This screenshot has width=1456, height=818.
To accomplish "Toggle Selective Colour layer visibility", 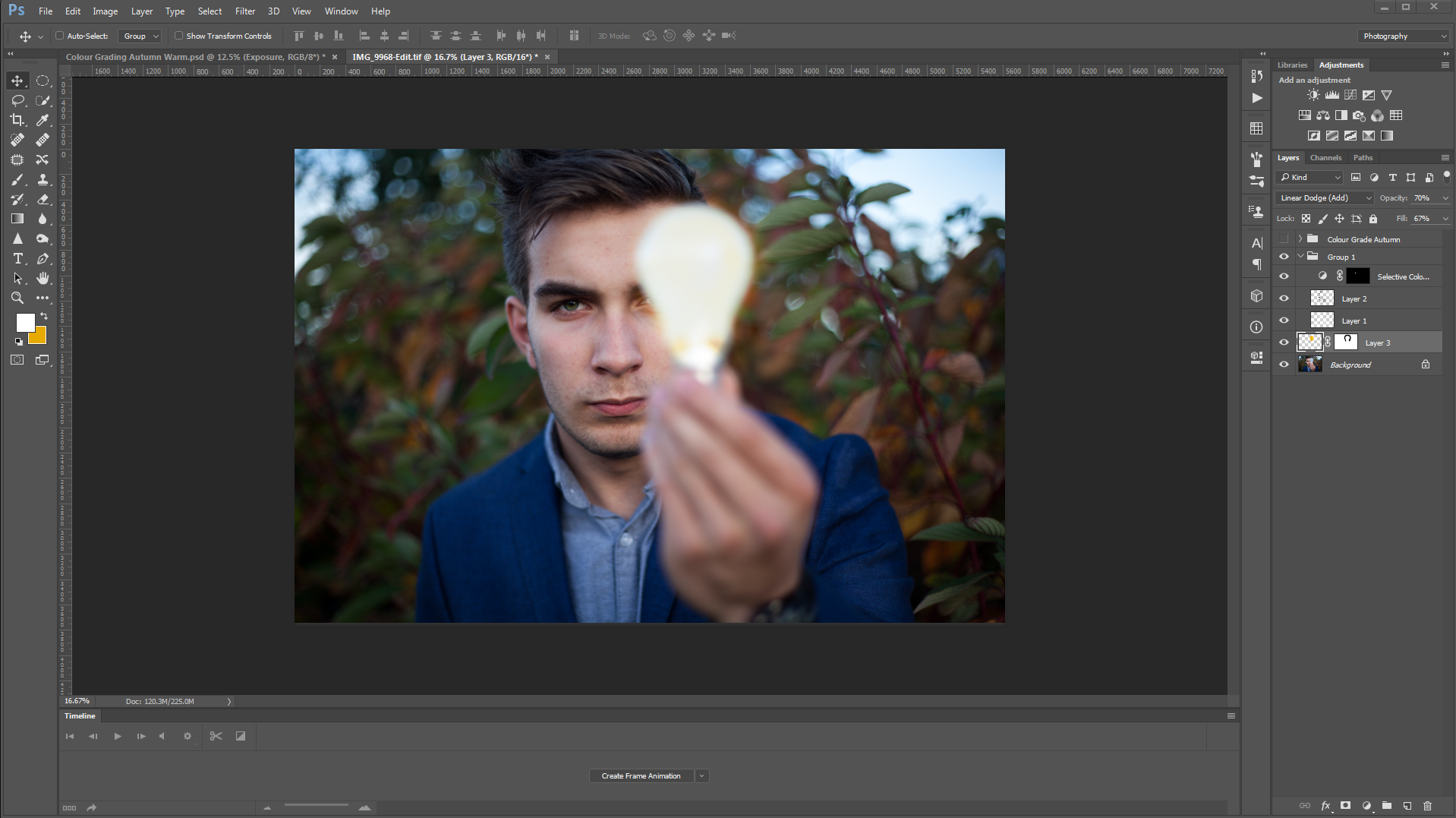I will [x=1284, y=276].
